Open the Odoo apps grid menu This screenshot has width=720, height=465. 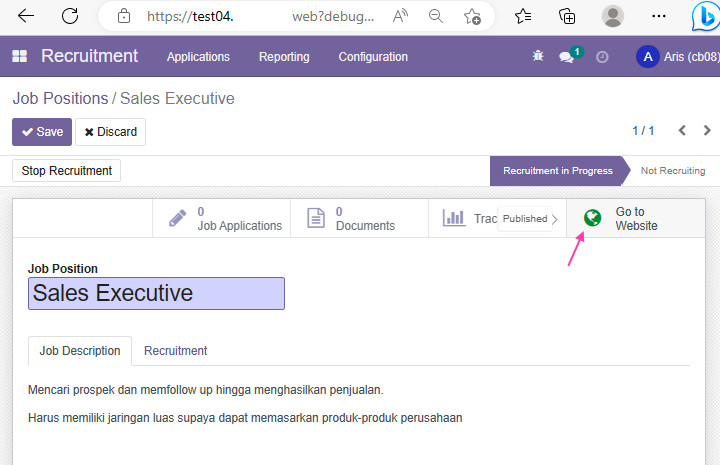pyautogui.click(x=19, y=56)
